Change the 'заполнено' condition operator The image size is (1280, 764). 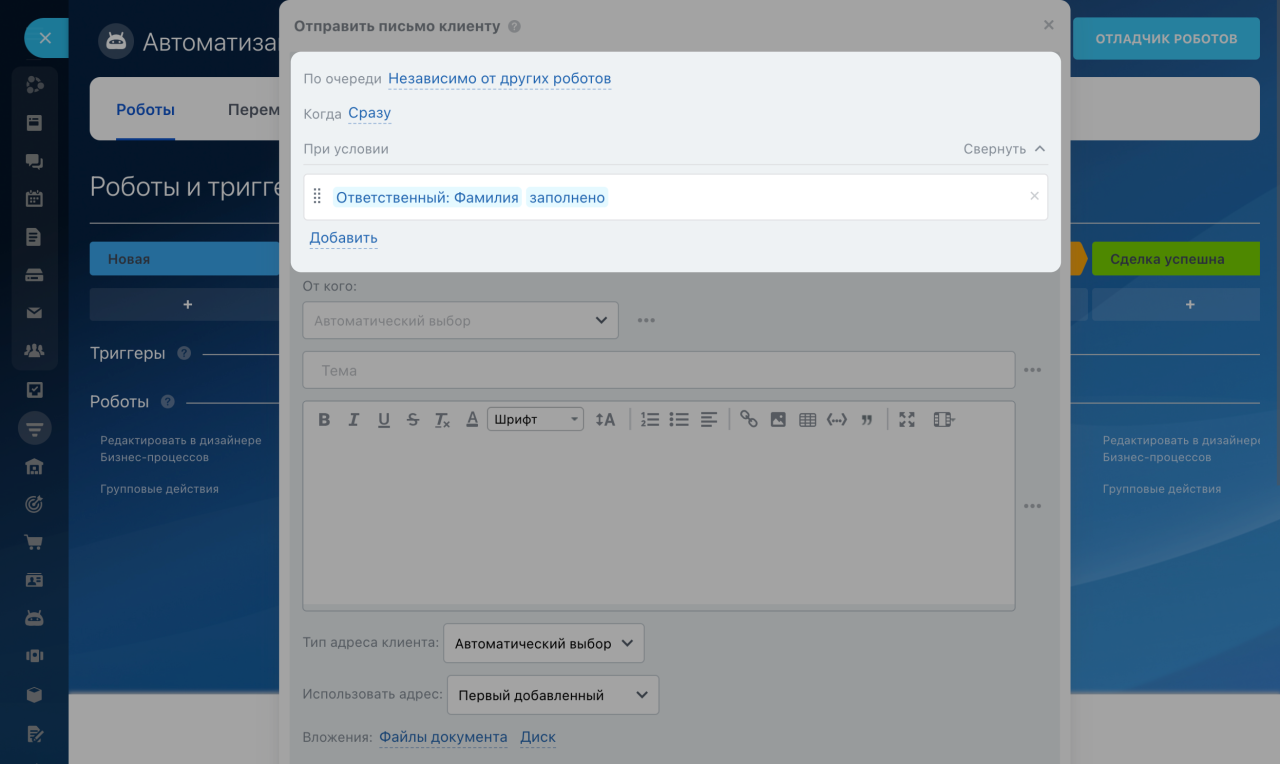567,197
